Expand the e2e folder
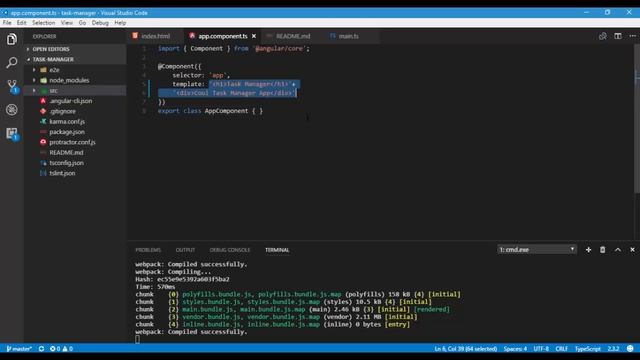640x360 pixels. pos(54,70)
